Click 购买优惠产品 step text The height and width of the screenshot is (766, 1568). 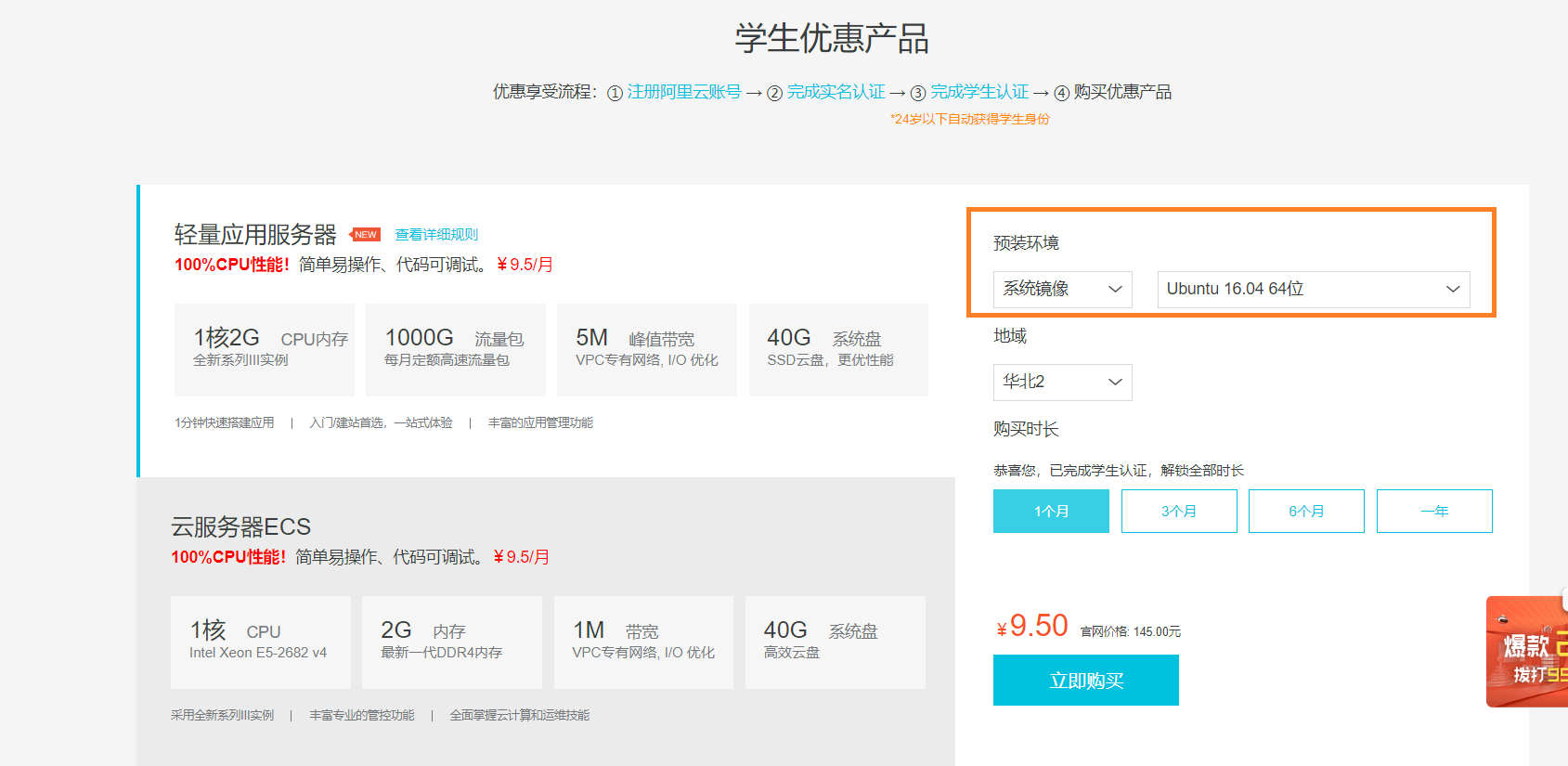click(1122, 92)
